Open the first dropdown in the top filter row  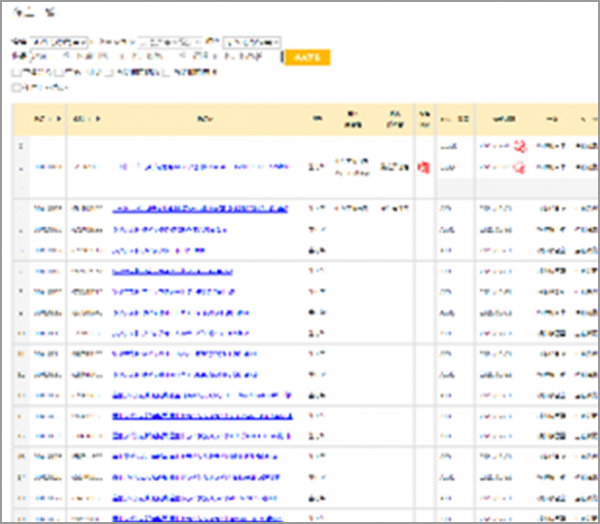point(60,42)
